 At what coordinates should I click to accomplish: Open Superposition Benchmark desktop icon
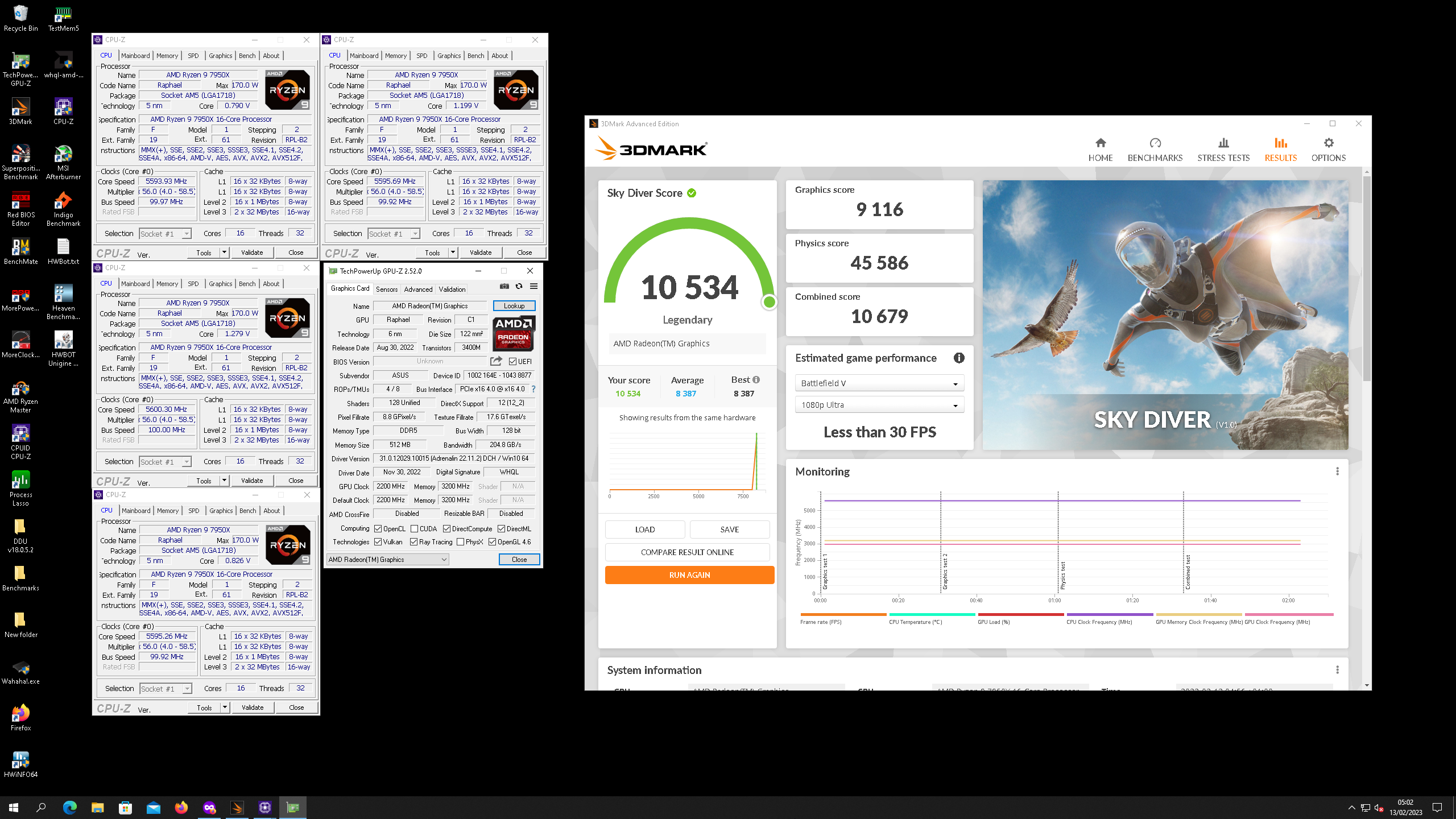pos(20,163)
